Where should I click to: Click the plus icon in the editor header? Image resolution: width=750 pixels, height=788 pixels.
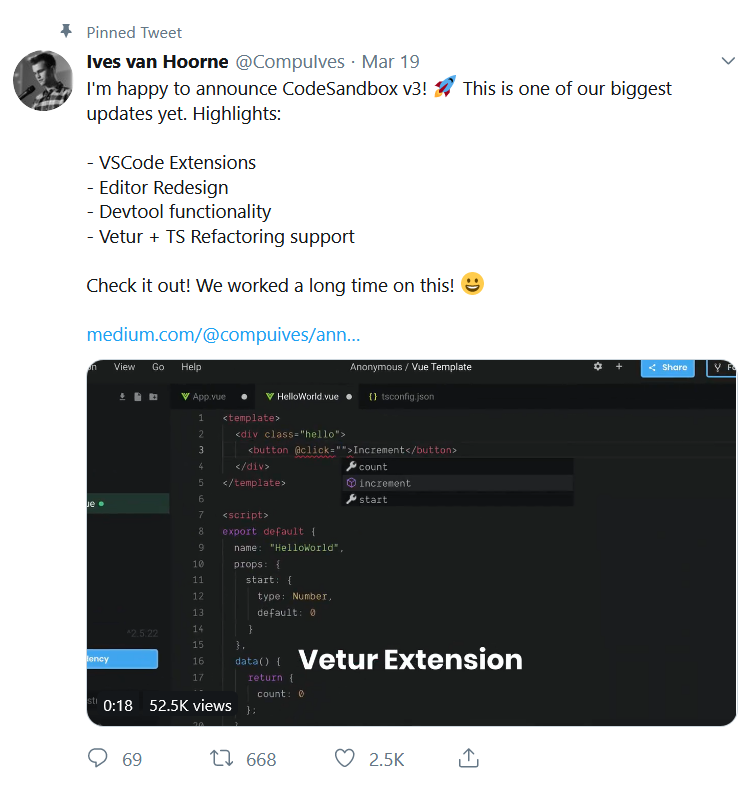point(619,367)
